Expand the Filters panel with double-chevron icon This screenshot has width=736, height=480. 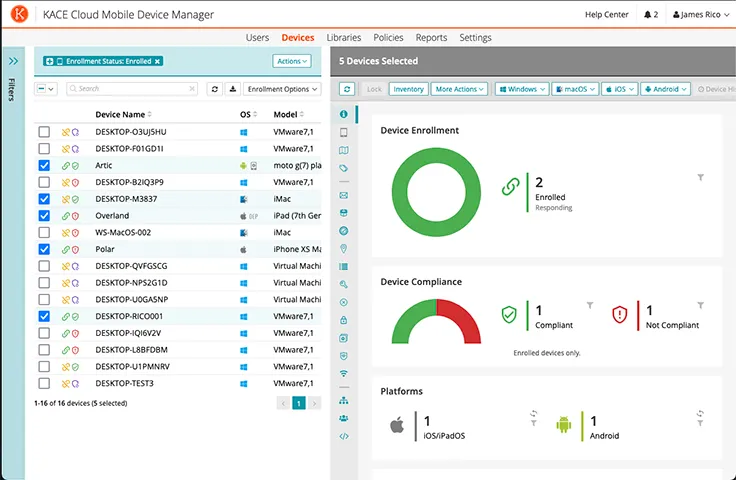pos(13,61)
